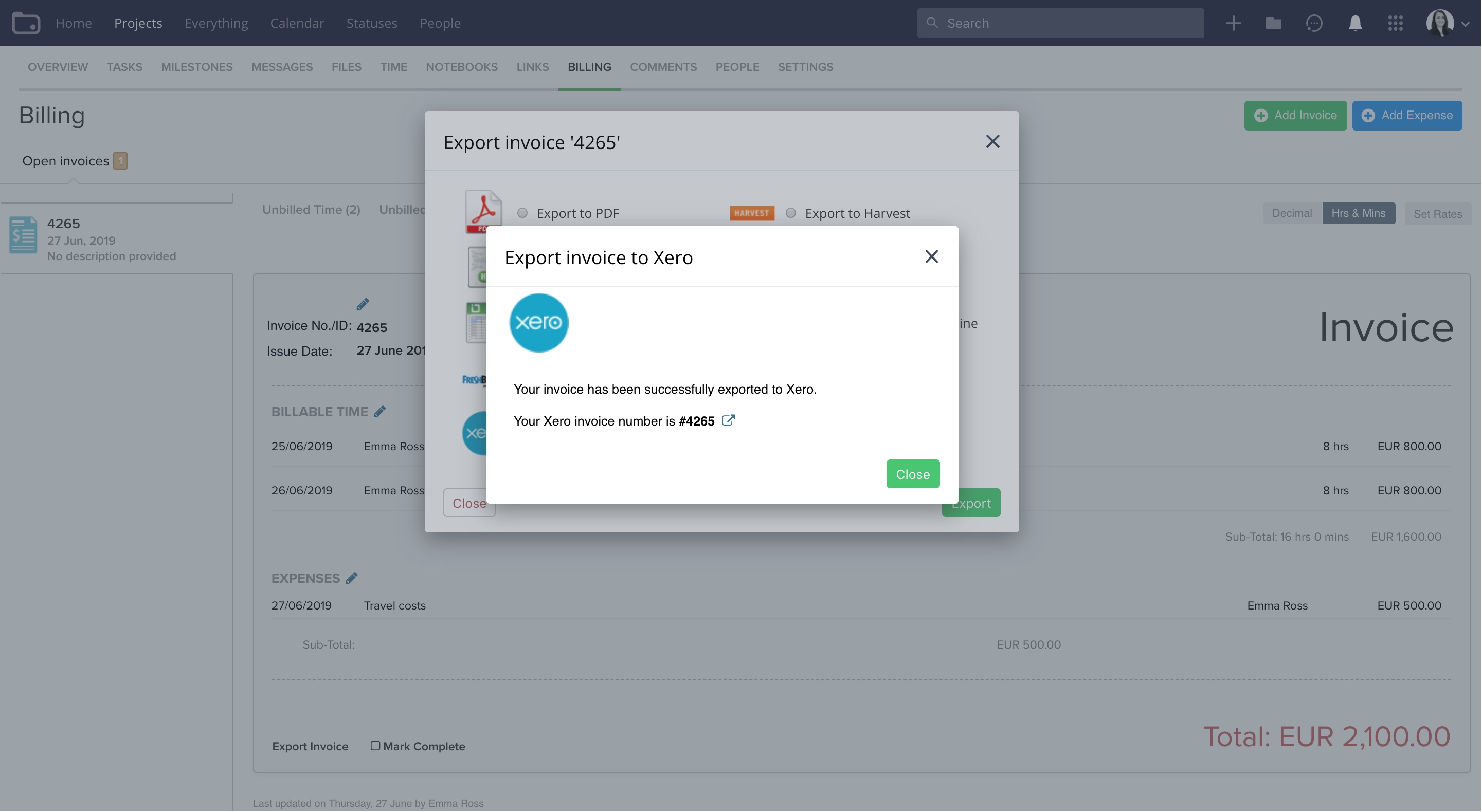
Task: Click the PDF file icon
Action: (x=483, y=211)
